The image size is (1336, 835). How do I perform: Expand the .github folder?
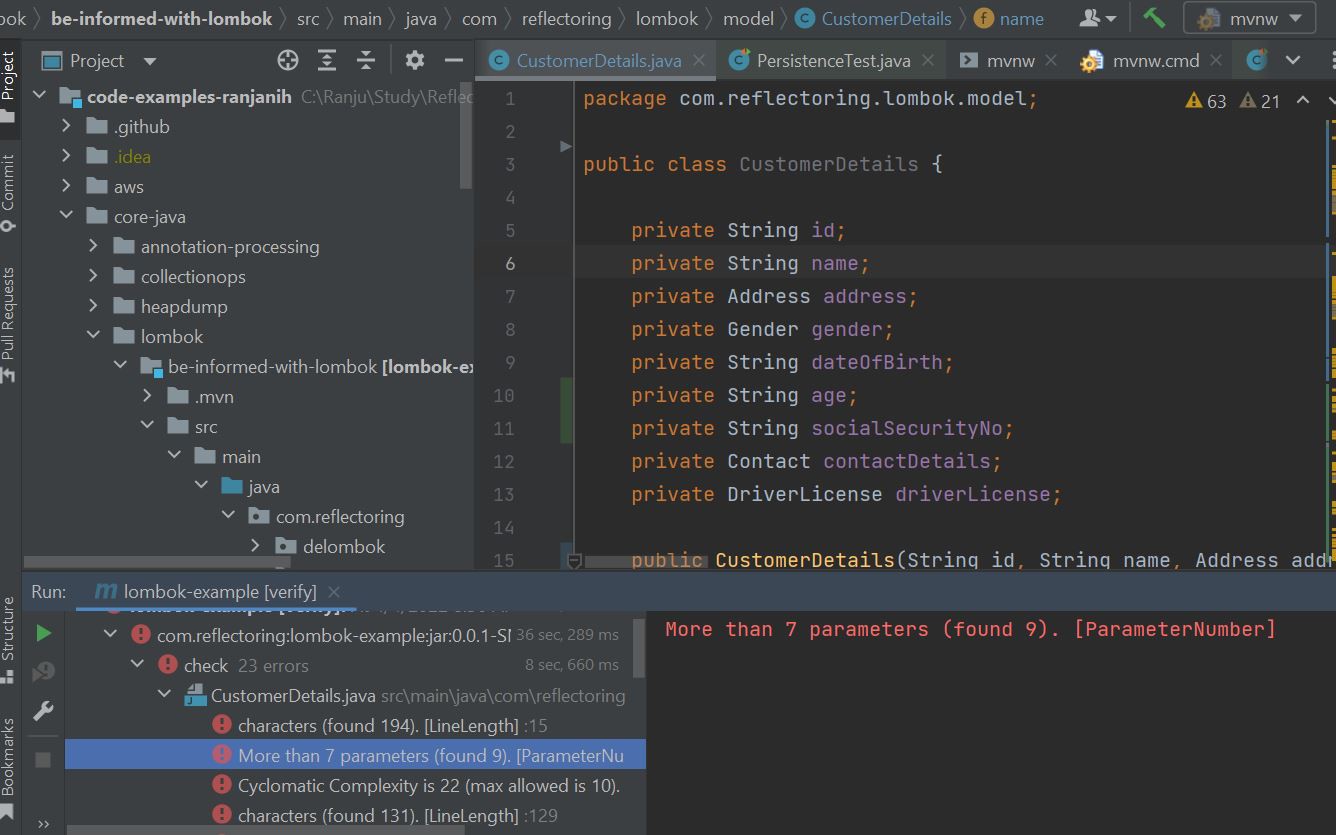tap(66, 127)
